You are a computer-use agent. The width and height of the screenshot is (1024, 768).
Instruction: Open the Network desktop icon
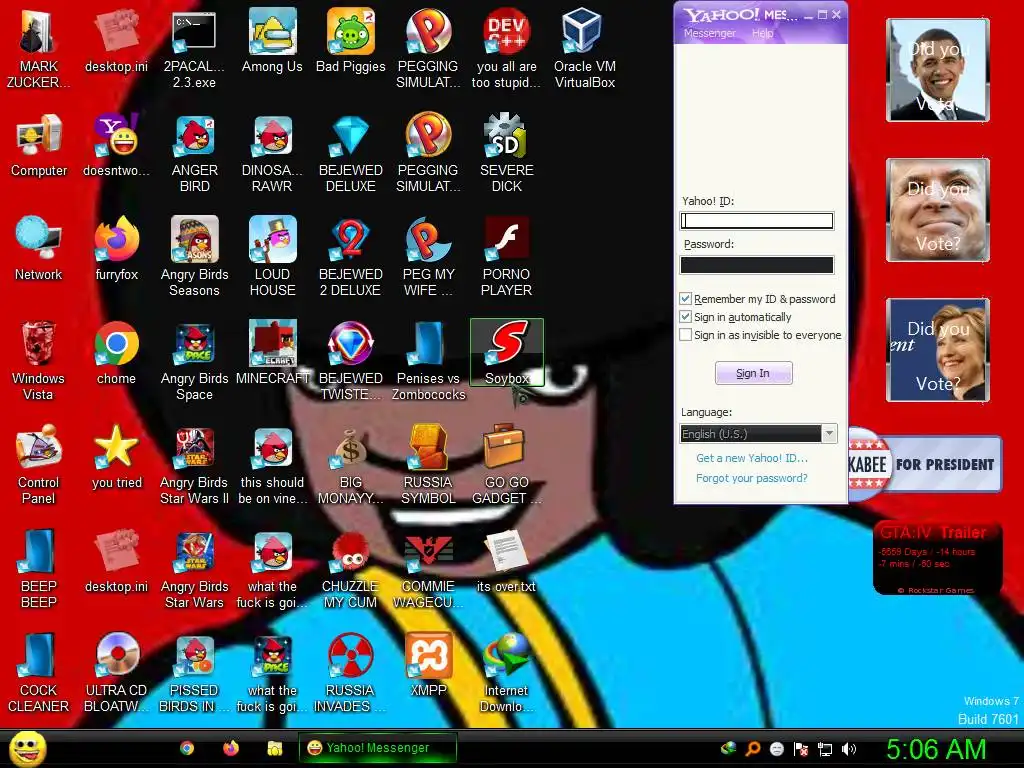coord(39,248)
